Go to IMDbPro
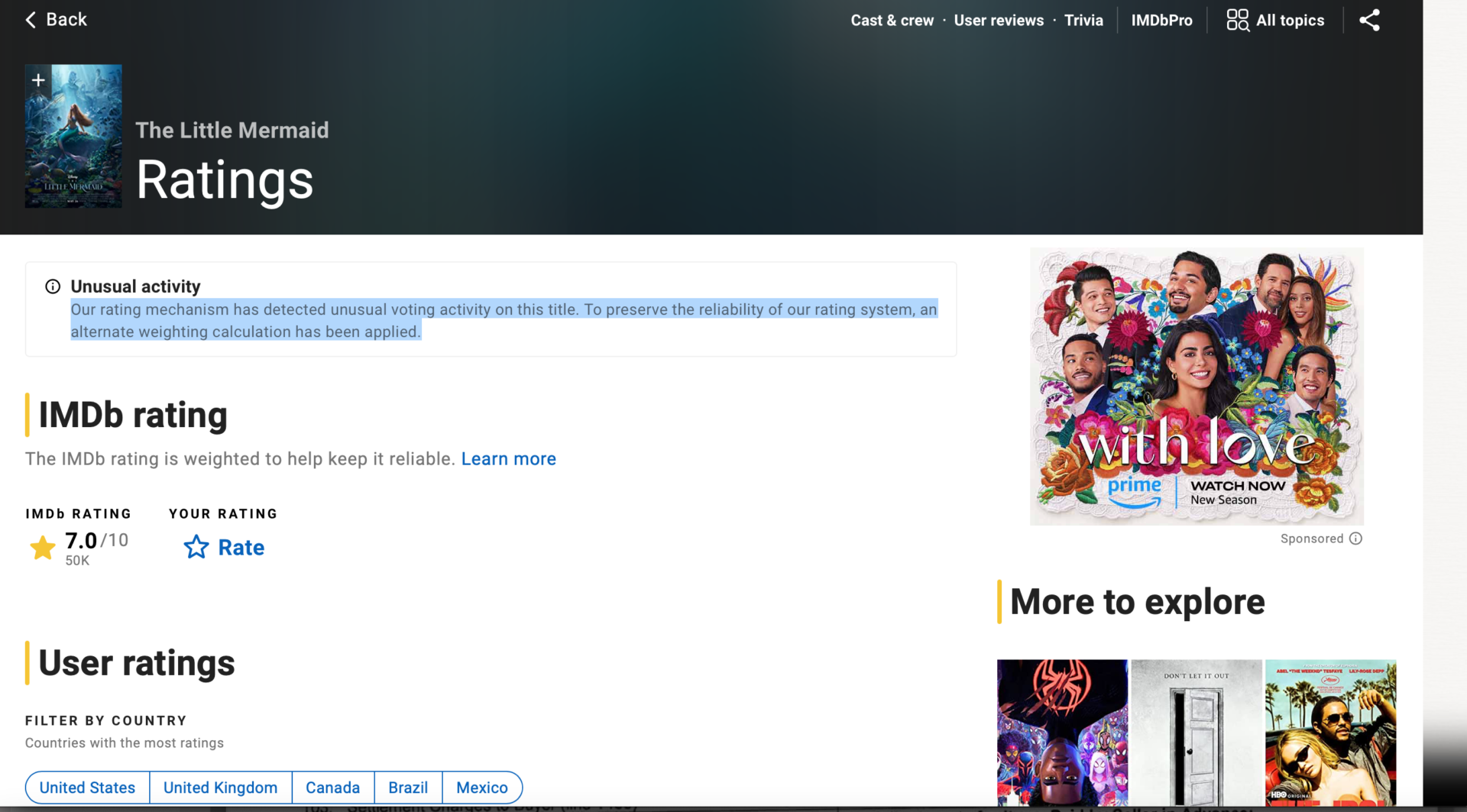This screenshot has height=812, width=1467. (x=1161, y=21)
